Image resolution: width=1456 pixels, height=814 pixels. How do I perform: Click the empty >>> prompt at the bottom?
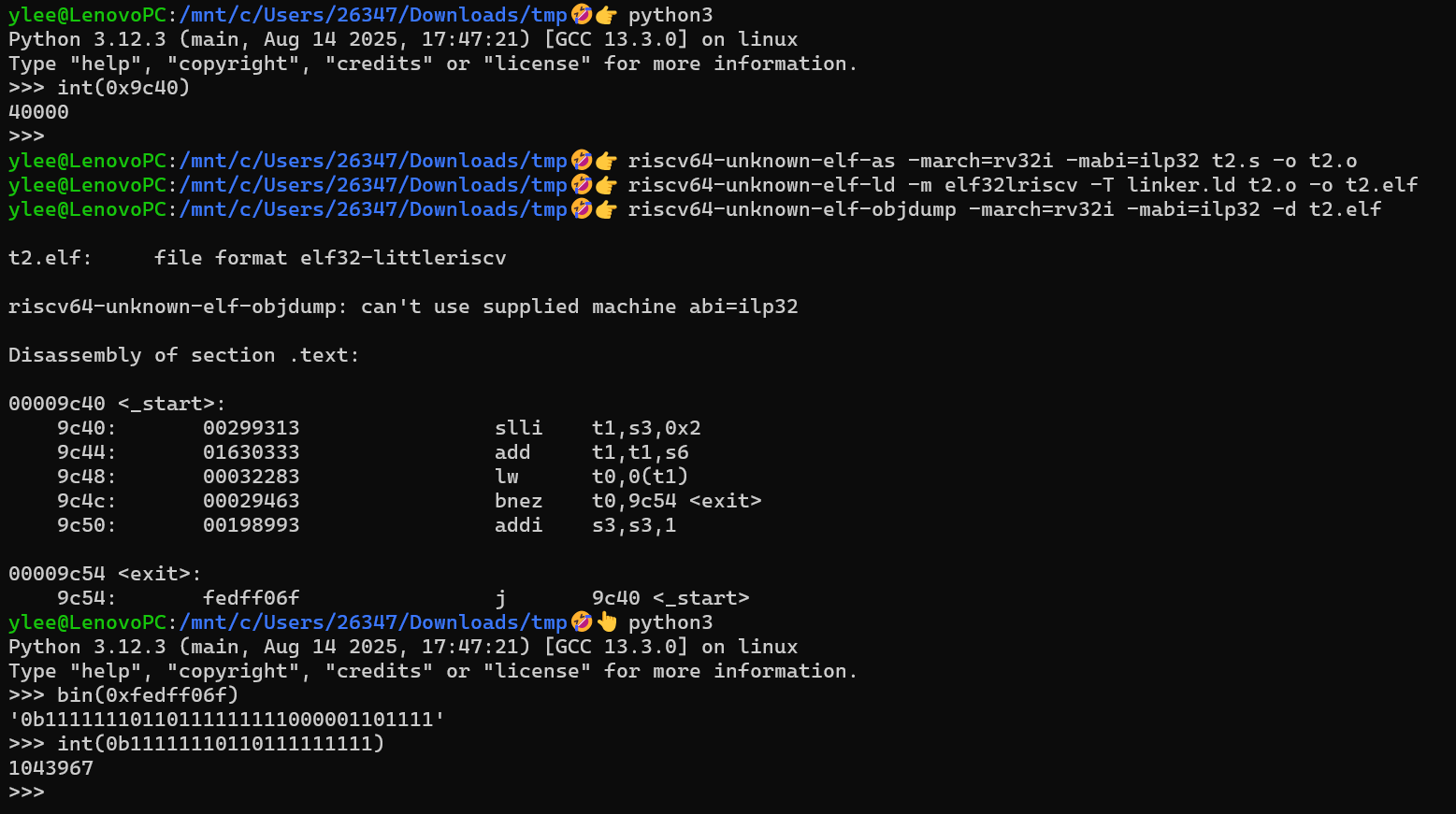click(26, 793)
